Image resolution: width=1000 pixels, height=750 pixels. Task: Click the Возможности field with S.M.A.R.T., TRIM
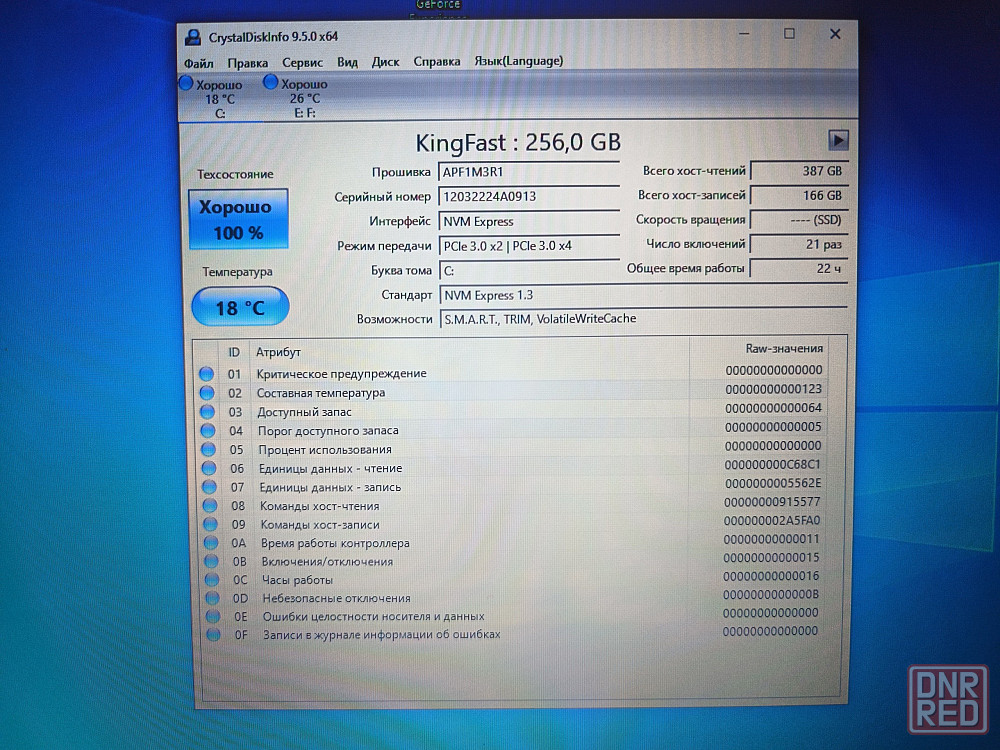(x=643, y=319)
